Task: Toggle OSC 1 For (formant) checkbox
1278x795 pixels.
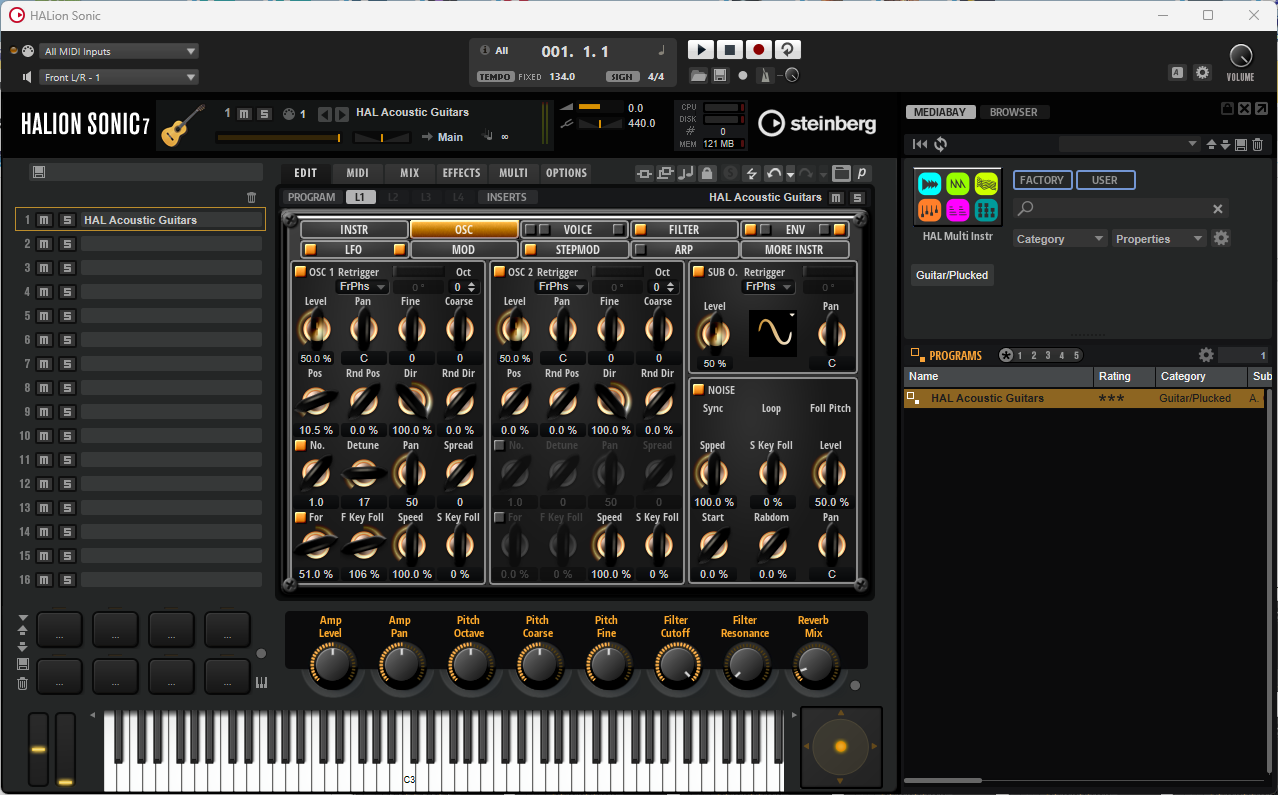Action: tap(300, 517)
